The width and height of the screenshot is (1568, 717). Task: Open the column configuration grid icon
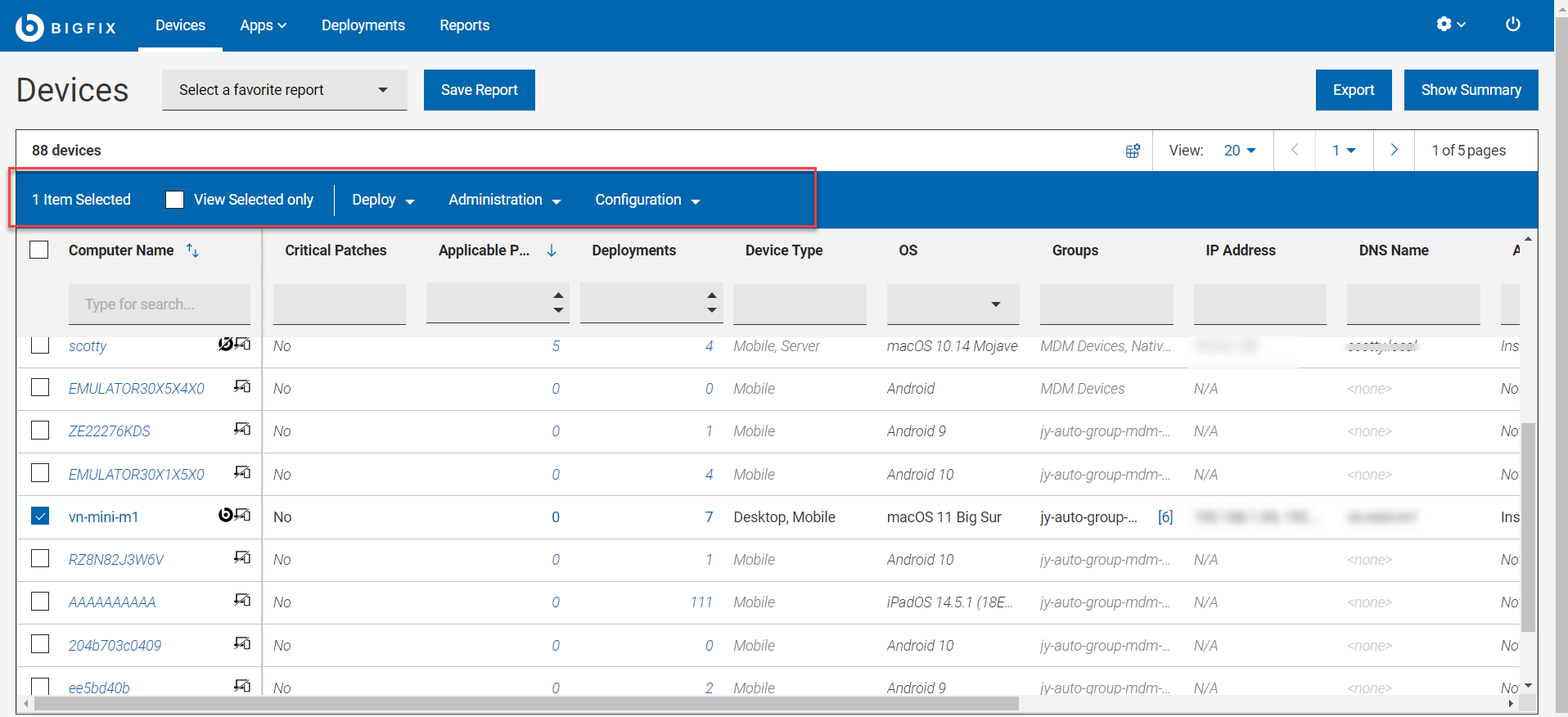click(1133, 151)
